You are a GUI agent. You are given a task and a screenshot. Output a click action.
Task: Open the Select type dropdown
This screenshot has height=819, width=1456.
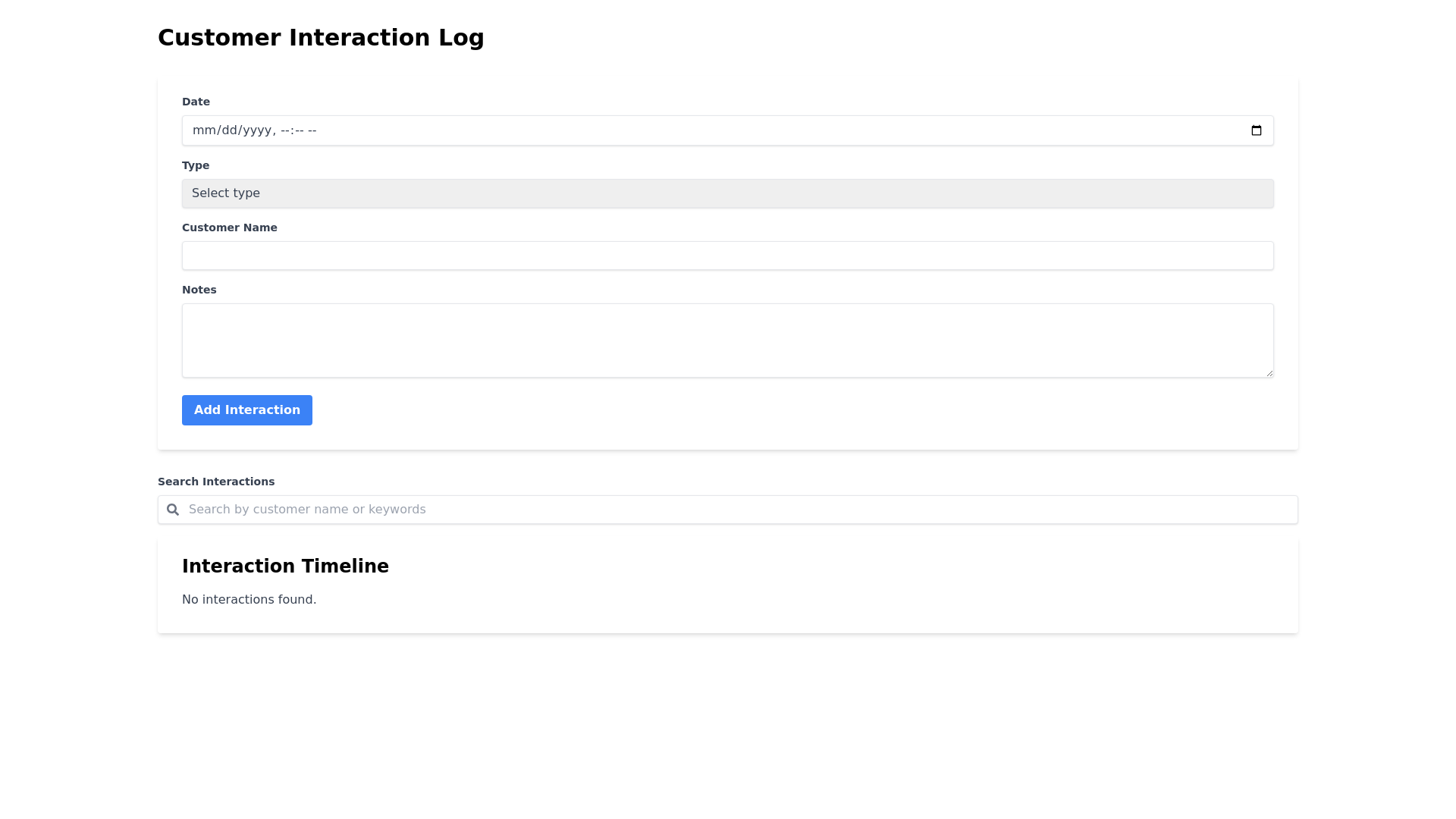tap(727, 193)
